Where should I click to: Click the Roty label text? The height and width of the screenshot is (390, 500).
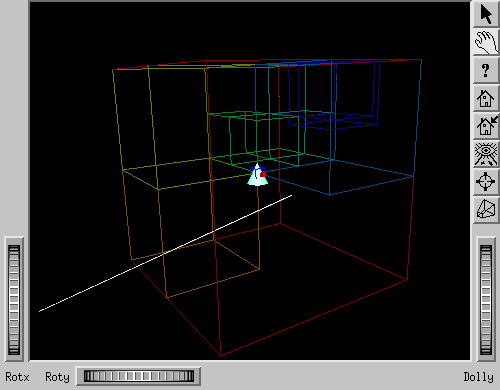[57, 377]
